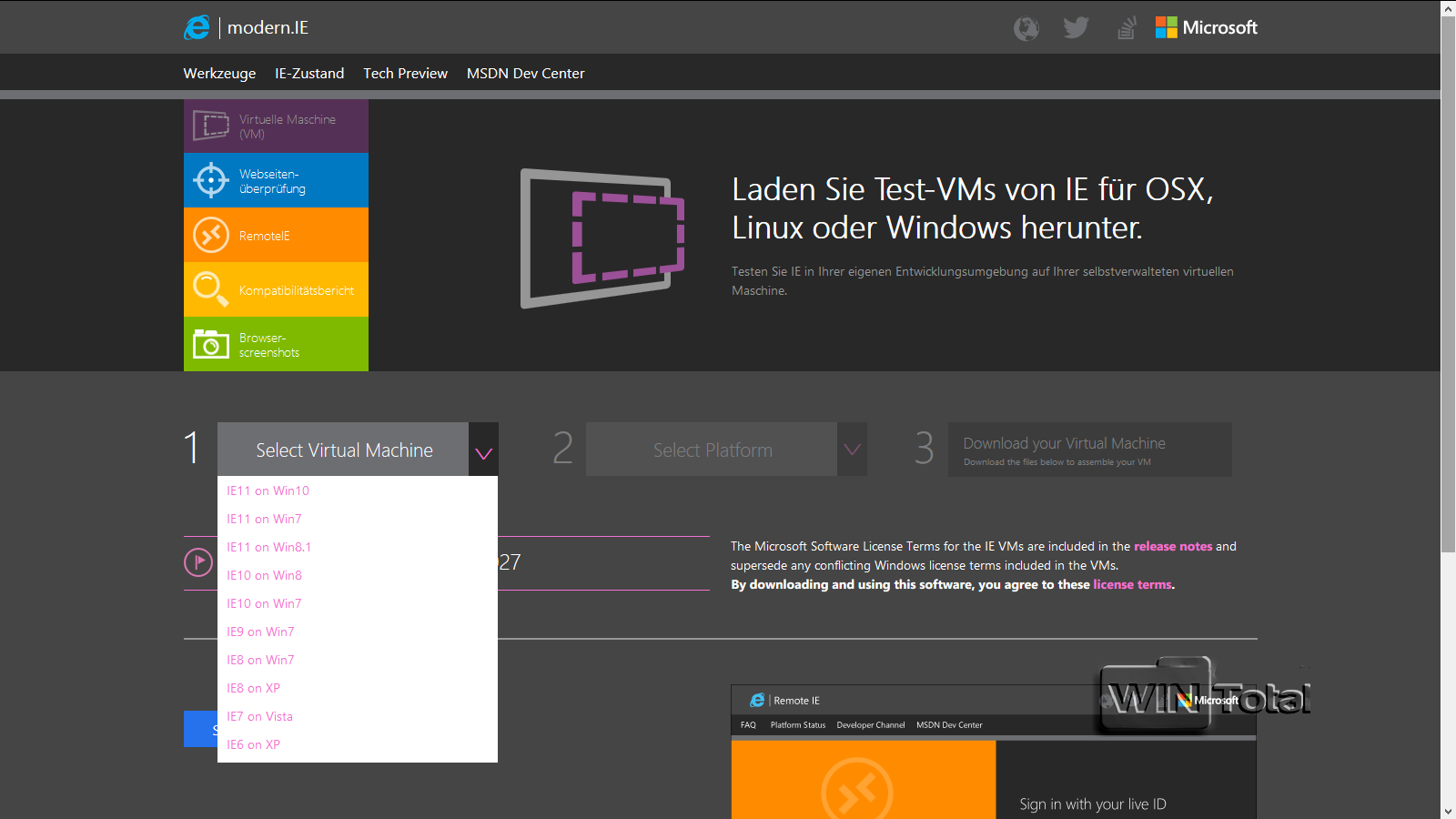
Task: Go to the IE-Zustand menu item
Action: [309, 74]
